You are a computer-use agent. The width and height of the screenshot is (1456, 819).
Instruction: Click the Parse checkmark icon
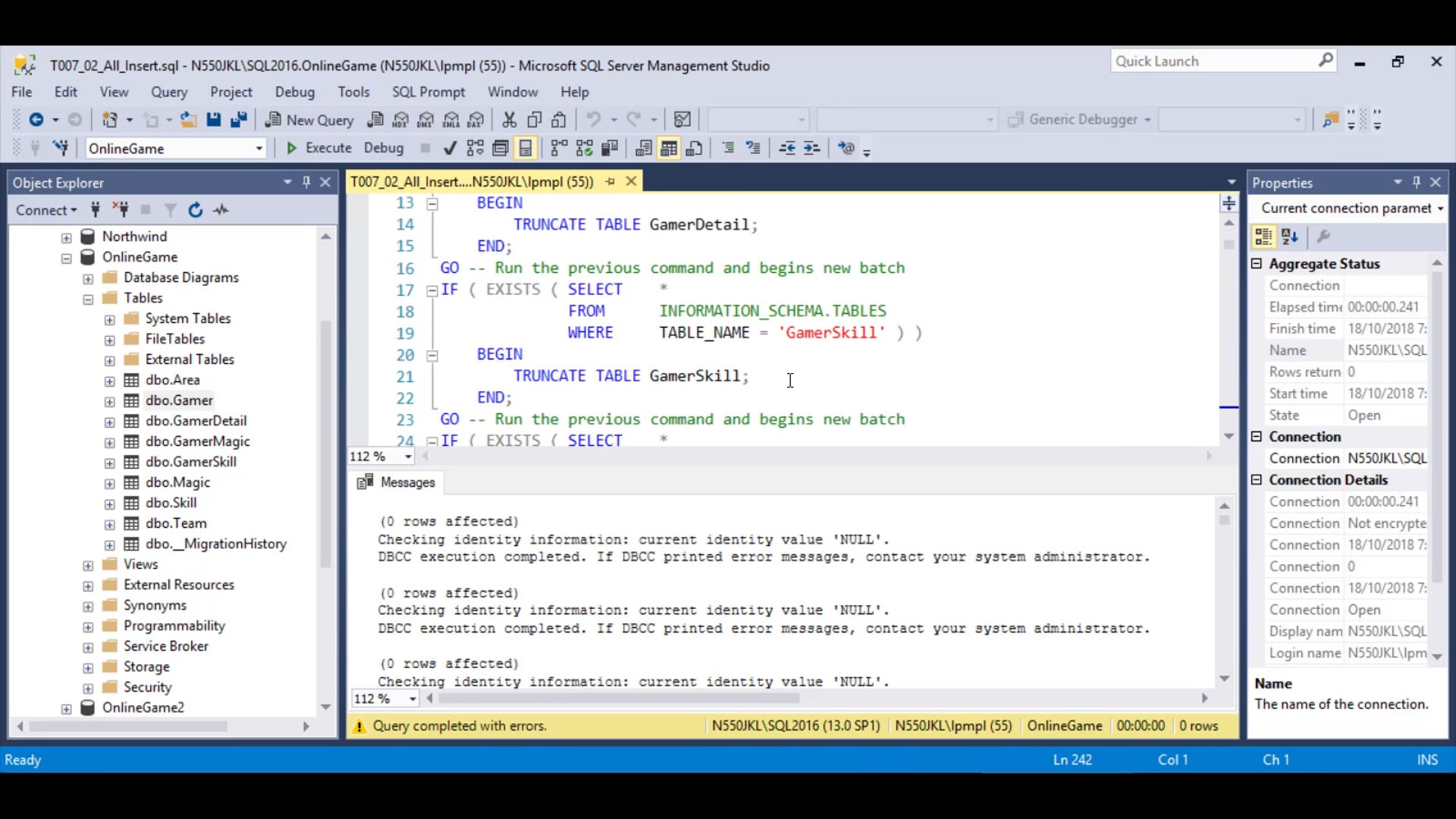click(x=450, y=148)
